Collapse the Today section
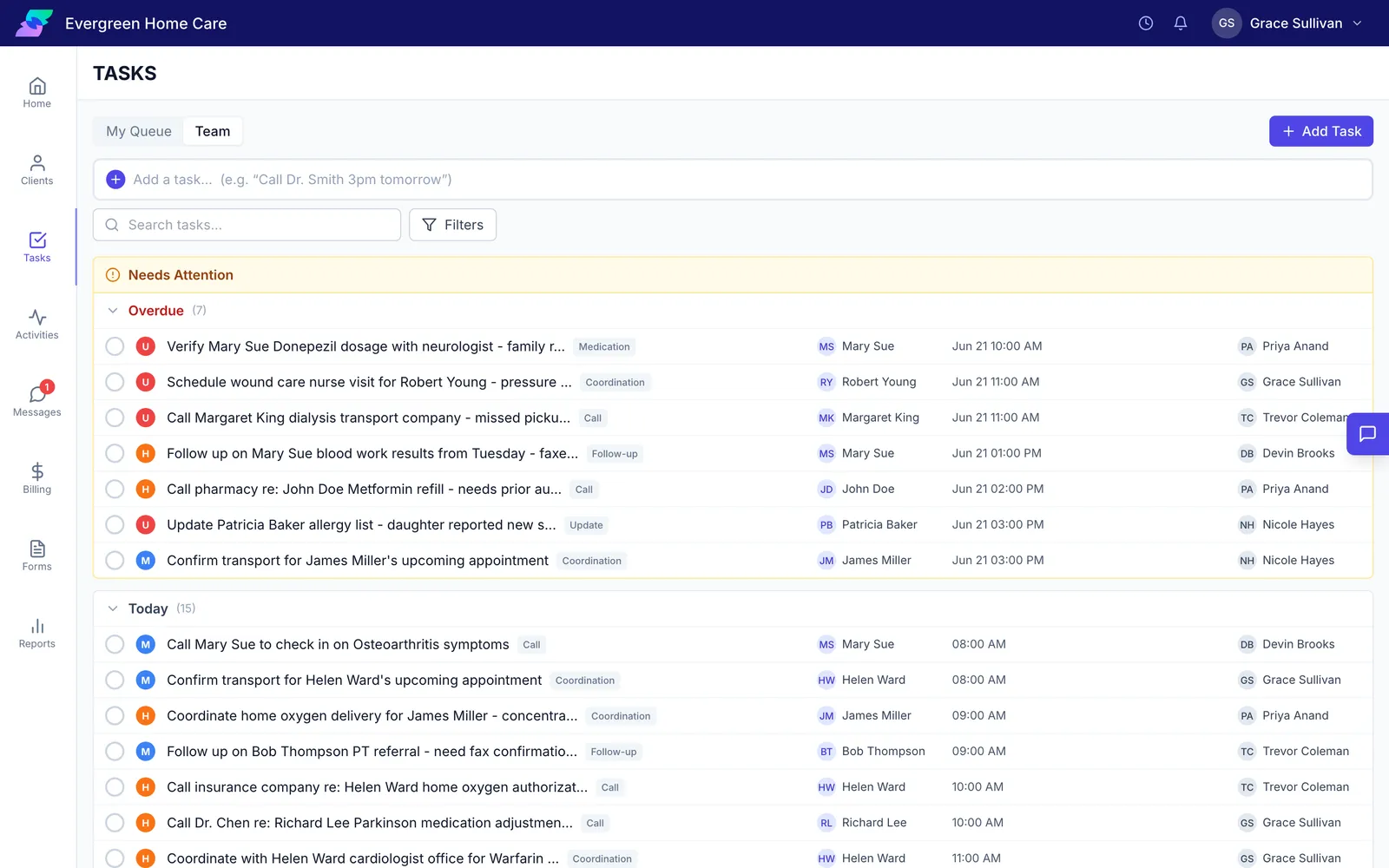The image size is (1389, 868). (113, 608)
